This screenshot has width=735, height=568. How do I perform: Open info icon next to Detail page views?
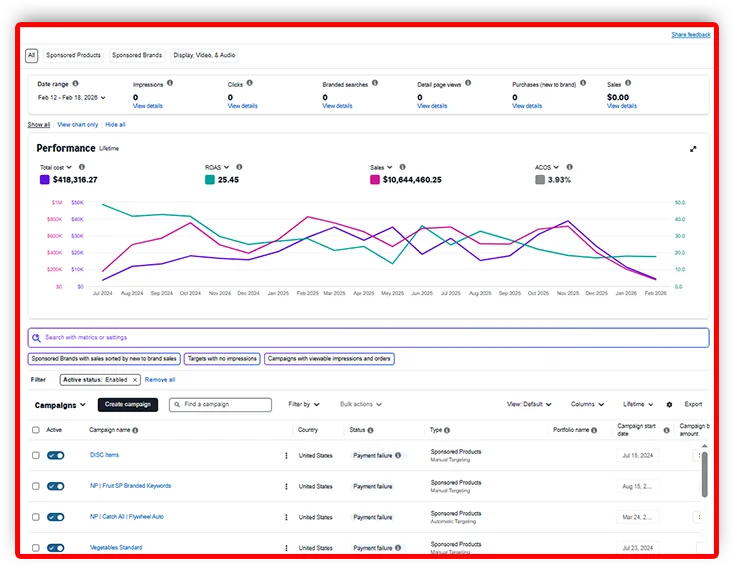tap(468, 83)
